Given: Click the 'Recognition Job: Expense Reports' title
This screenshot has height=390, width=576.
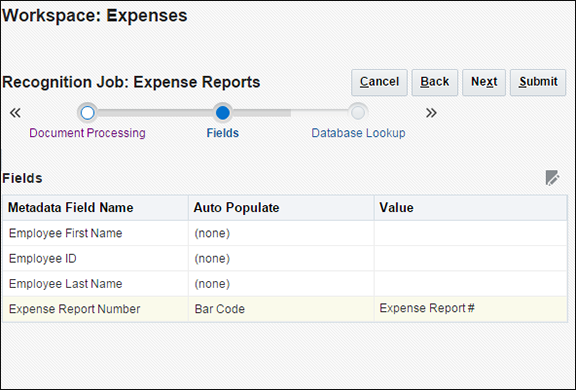Looking at the screenshot, I should pos(131,82).
